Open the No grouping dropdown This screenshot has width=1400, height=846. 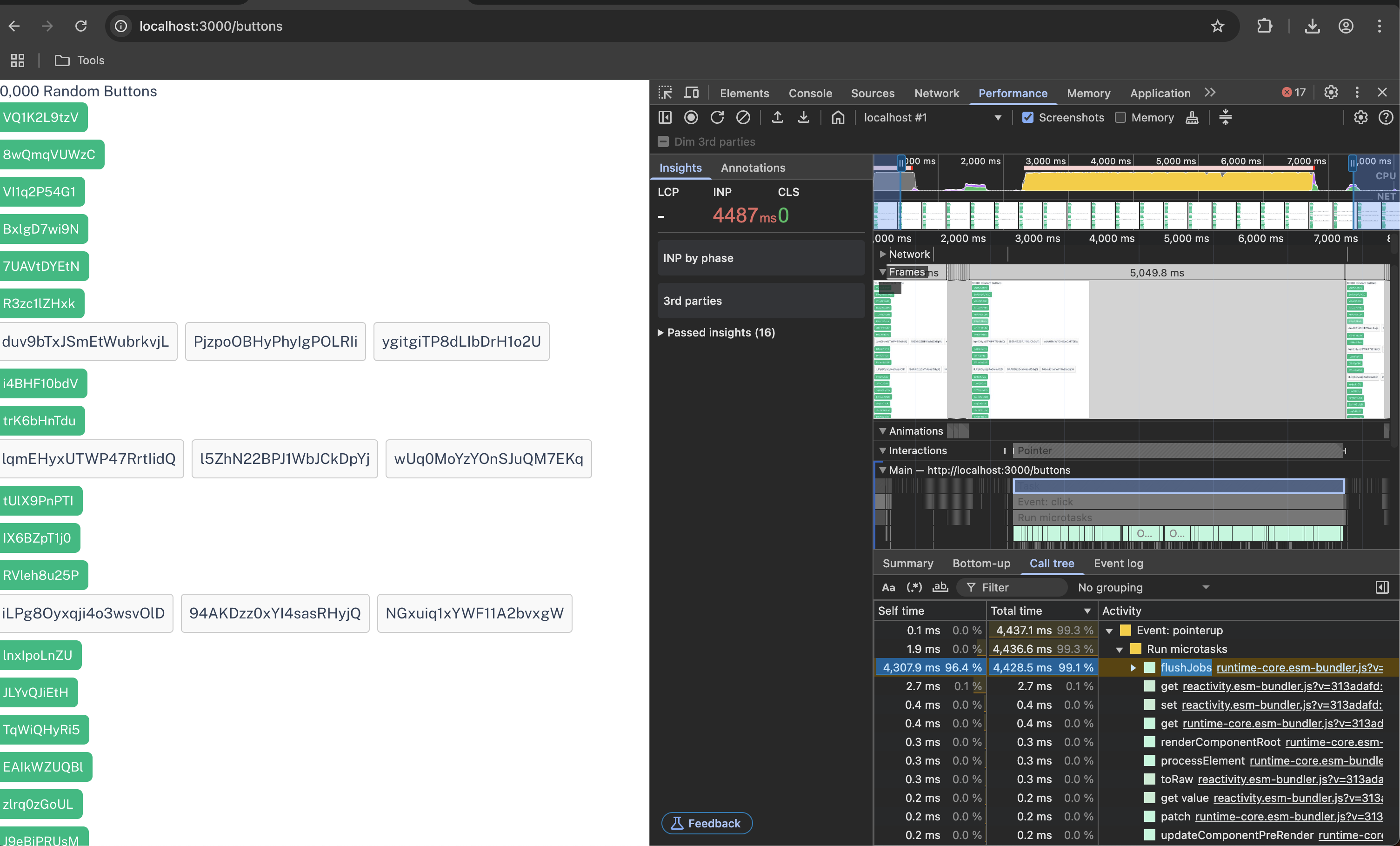point(1143,587)
